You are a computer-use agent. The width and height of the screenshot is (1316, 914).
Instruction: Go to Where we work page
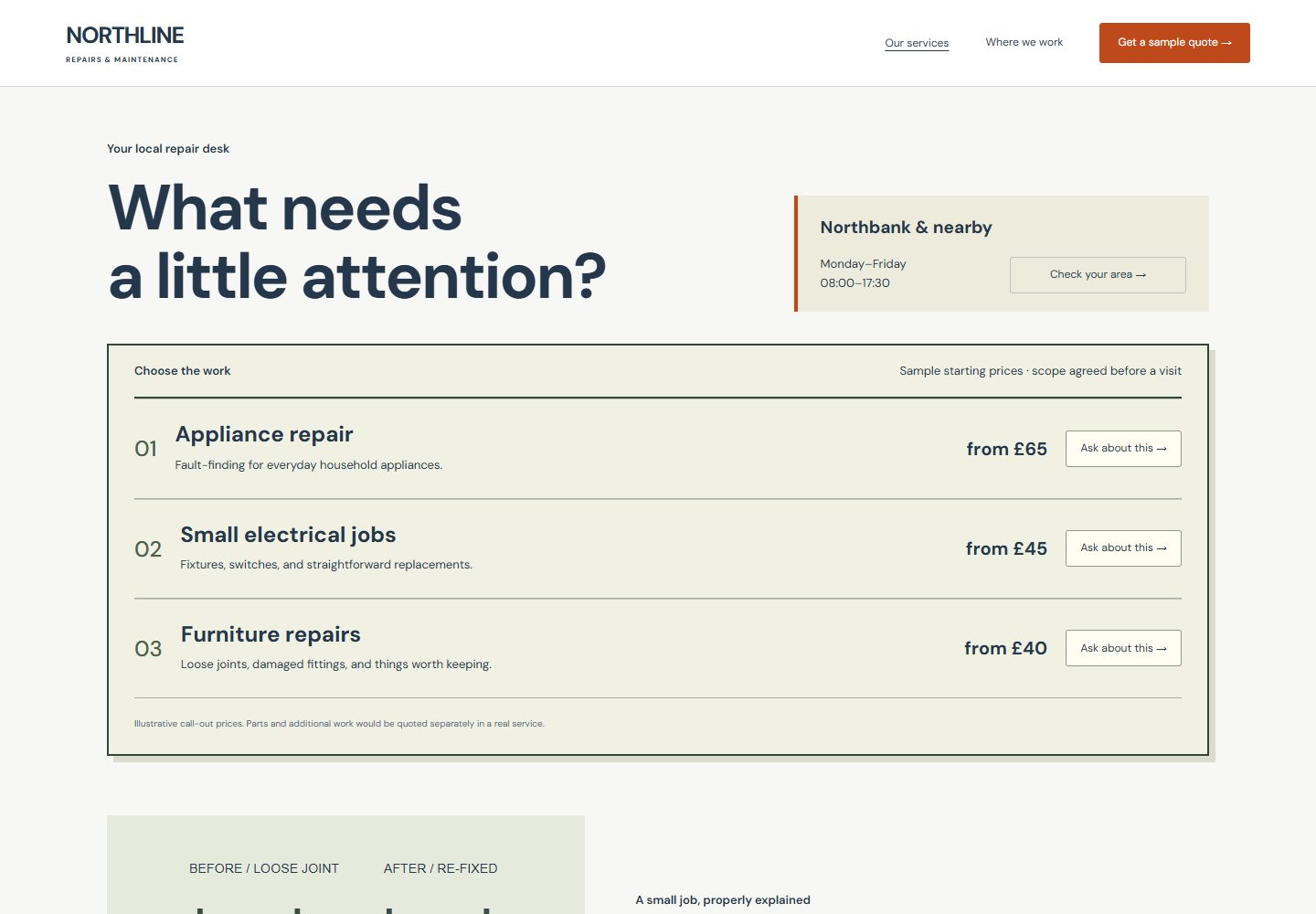tap(1024, 42)
